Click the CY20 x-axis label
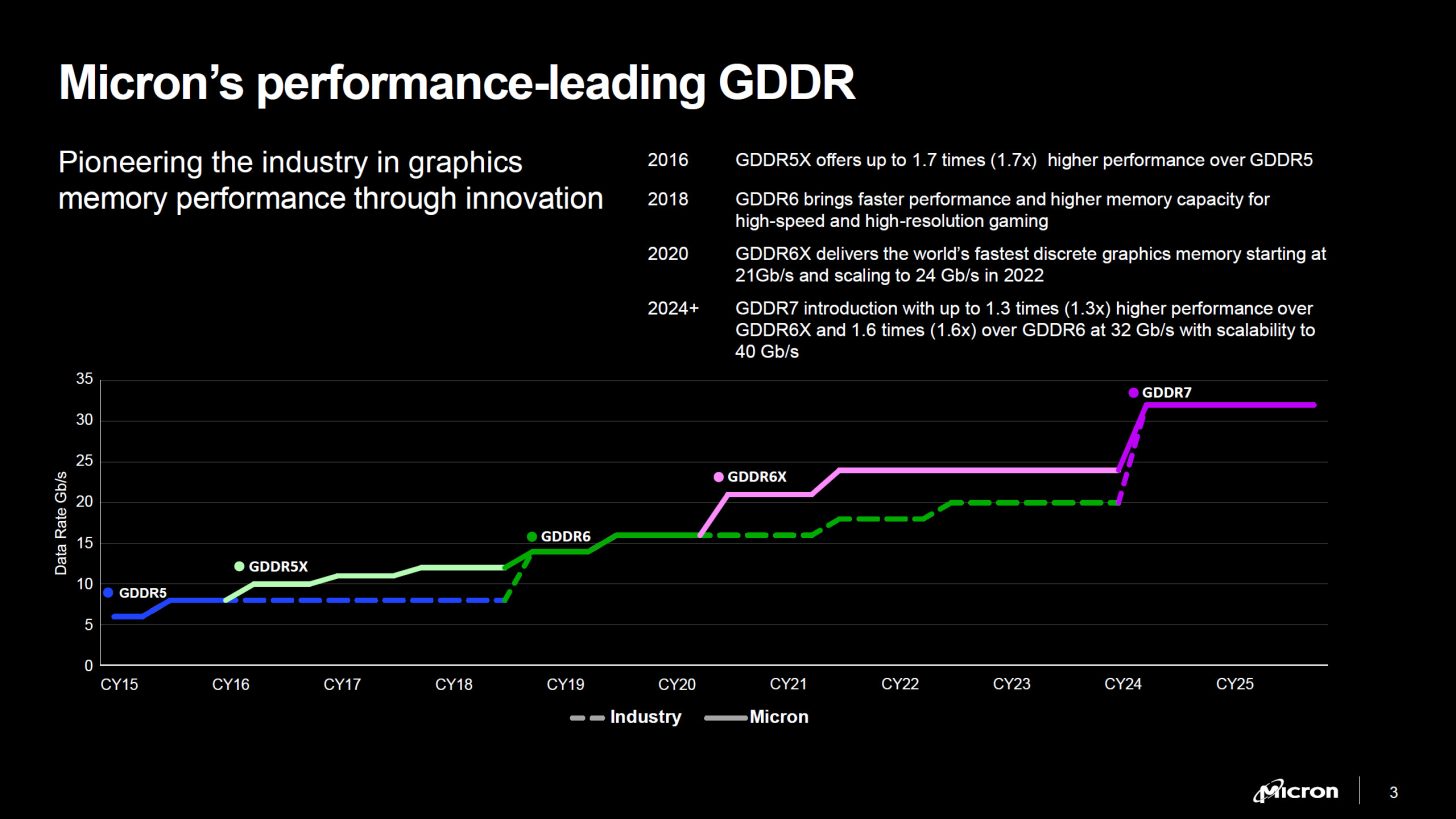Screen dimensions: 1456x819 coord(677,685)
